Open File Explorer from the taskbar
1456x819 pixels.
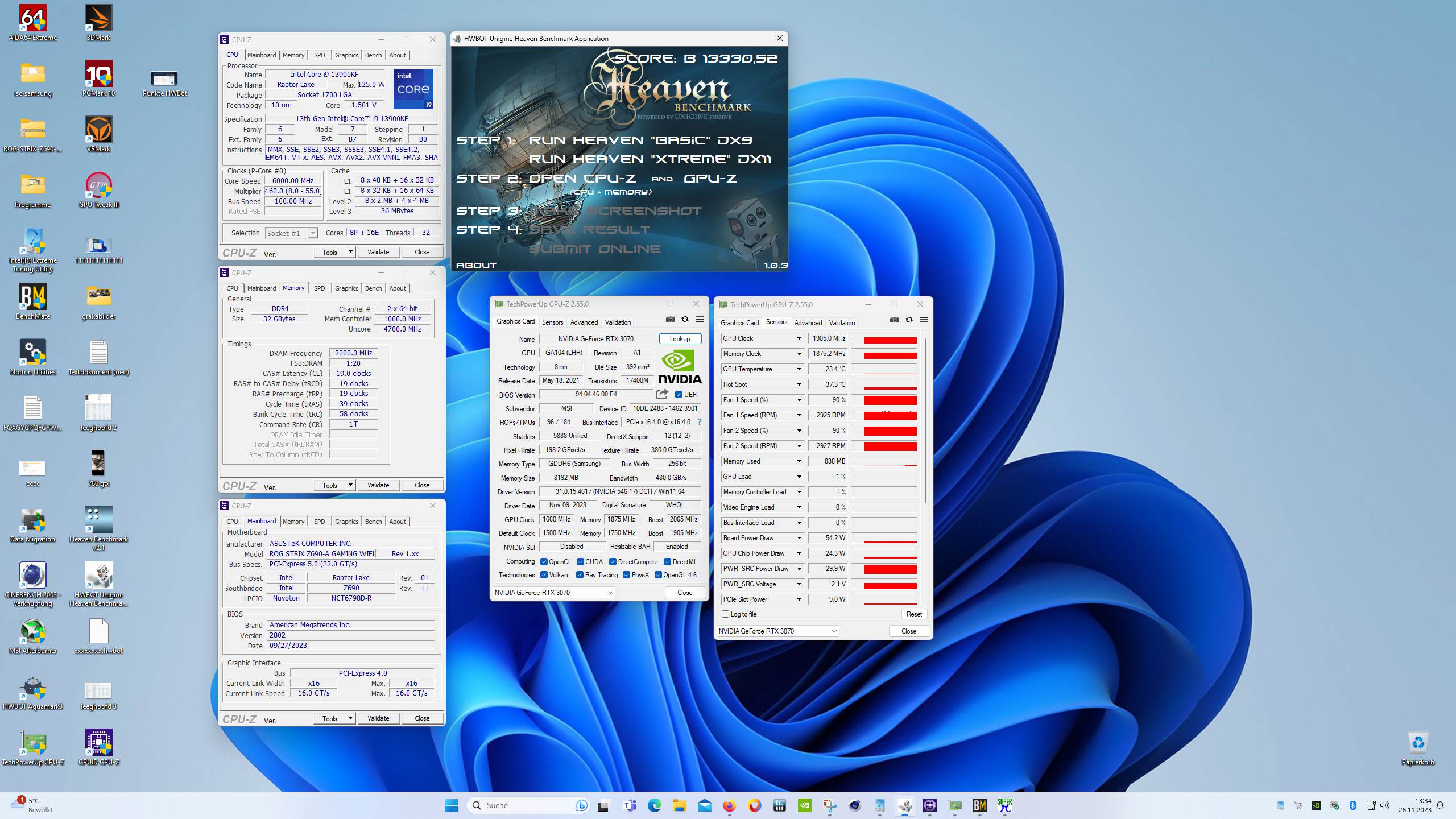click(x=679, y=805)
